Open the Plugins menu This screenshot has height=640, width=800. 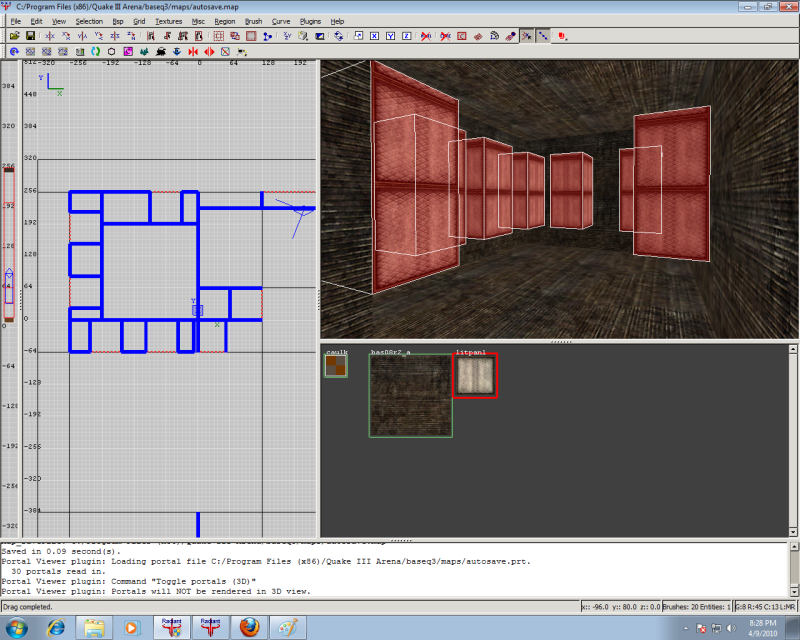click(310, 21)
